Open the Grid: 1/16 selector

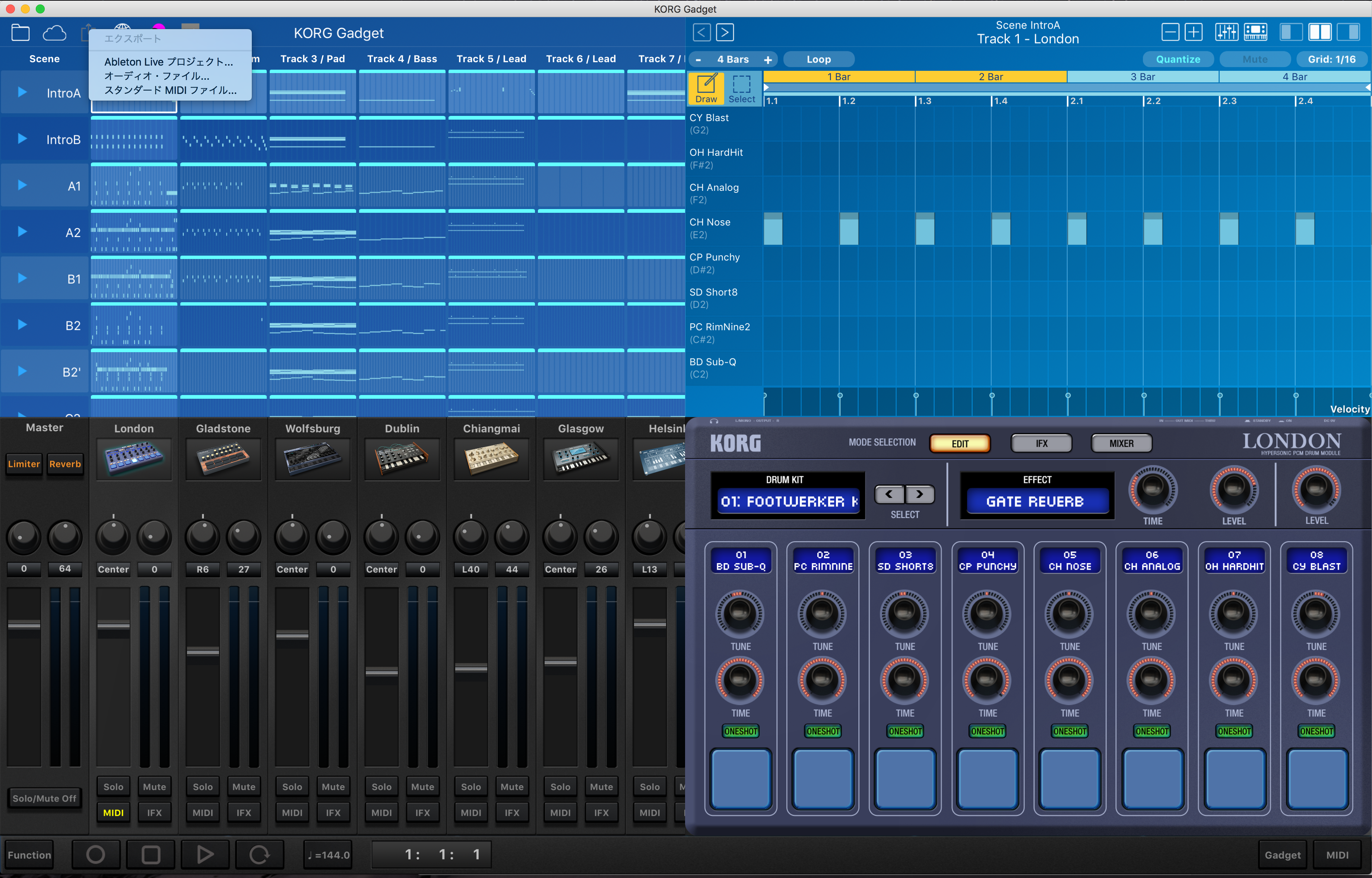pyautogui.click(x=1331, y=59)
